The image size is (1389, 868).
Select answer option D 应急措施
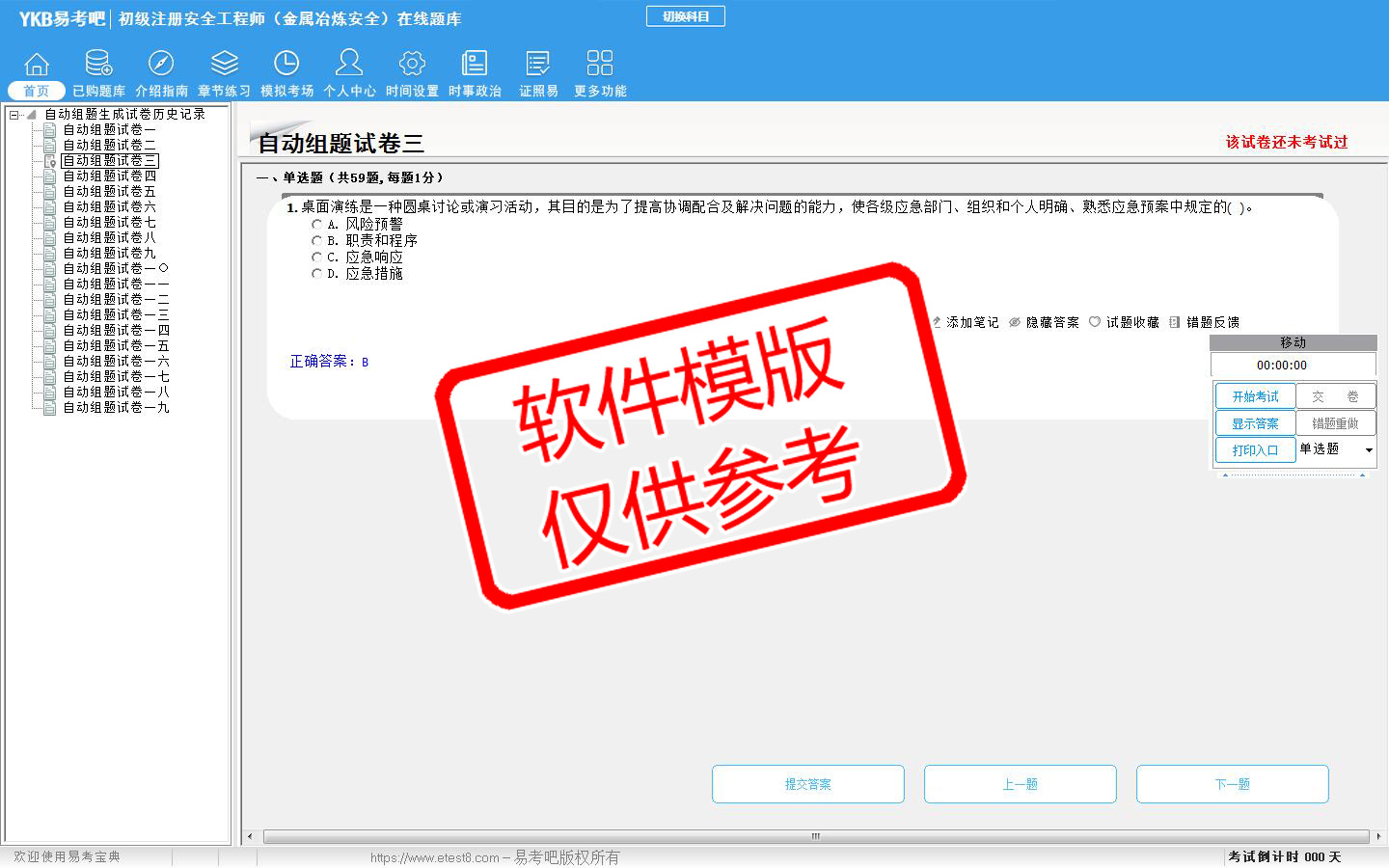pos(316,274)
